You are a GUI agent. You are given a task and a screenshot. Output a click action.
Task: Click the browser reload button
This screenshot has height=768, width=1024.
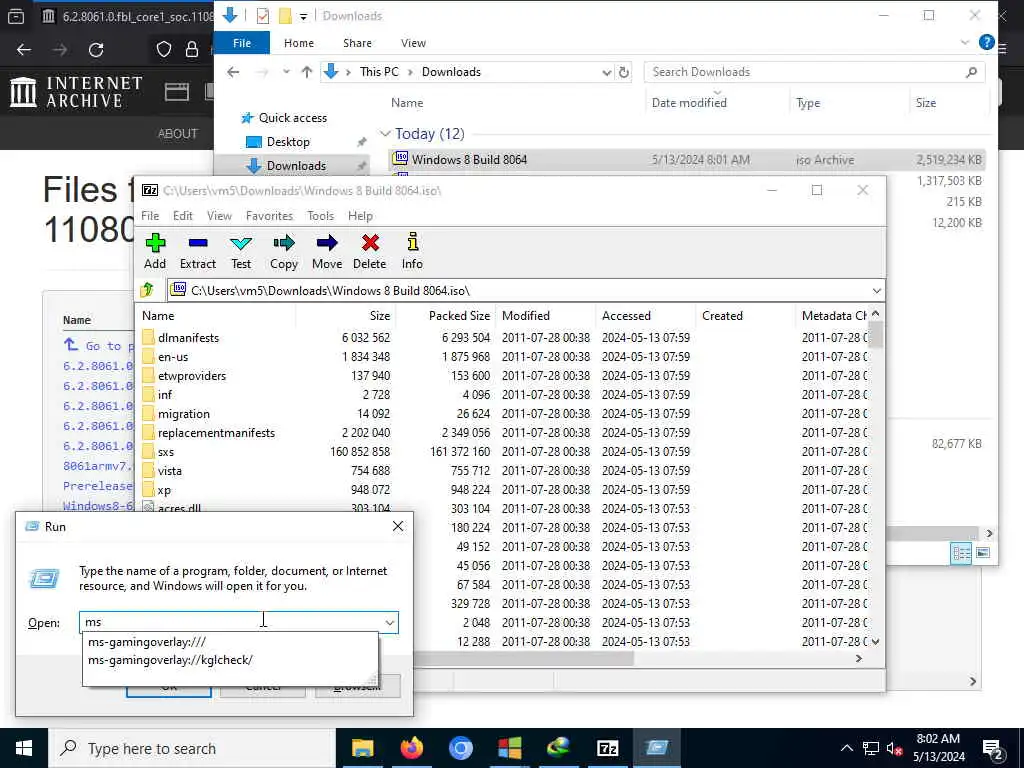click(x=96, y=50)
